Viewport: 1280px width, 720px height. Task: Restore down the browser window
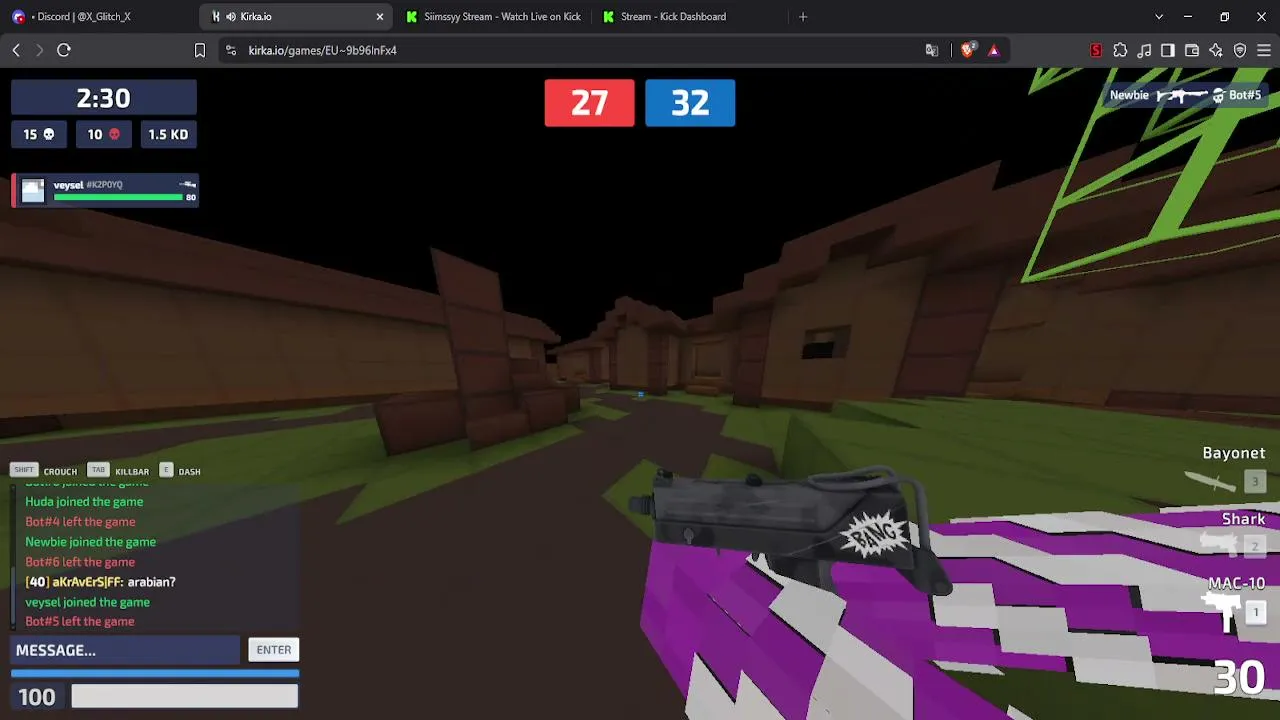coord(1225,17)
